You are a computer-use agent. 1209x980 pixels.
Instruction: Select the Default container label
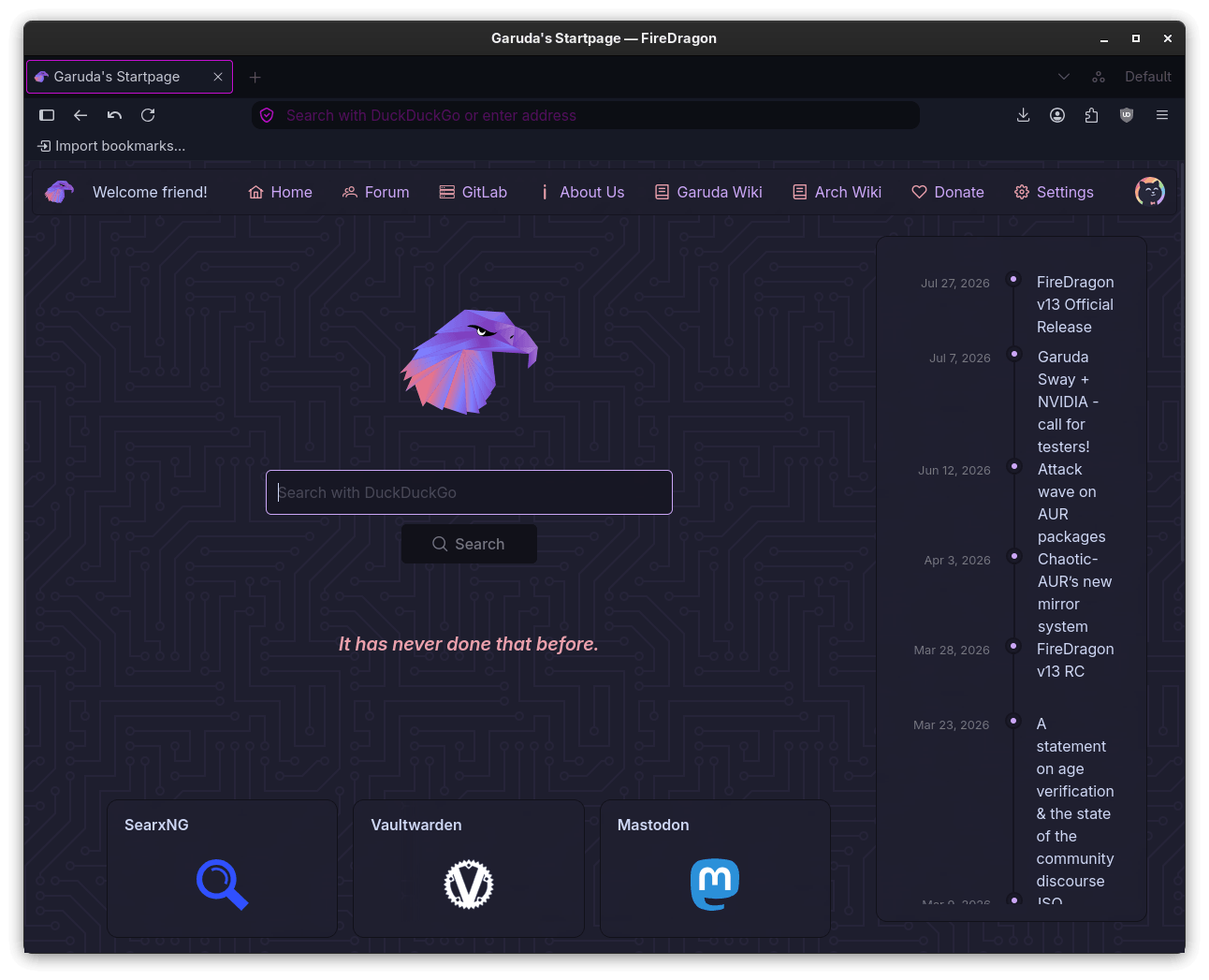coord(1148,77)
